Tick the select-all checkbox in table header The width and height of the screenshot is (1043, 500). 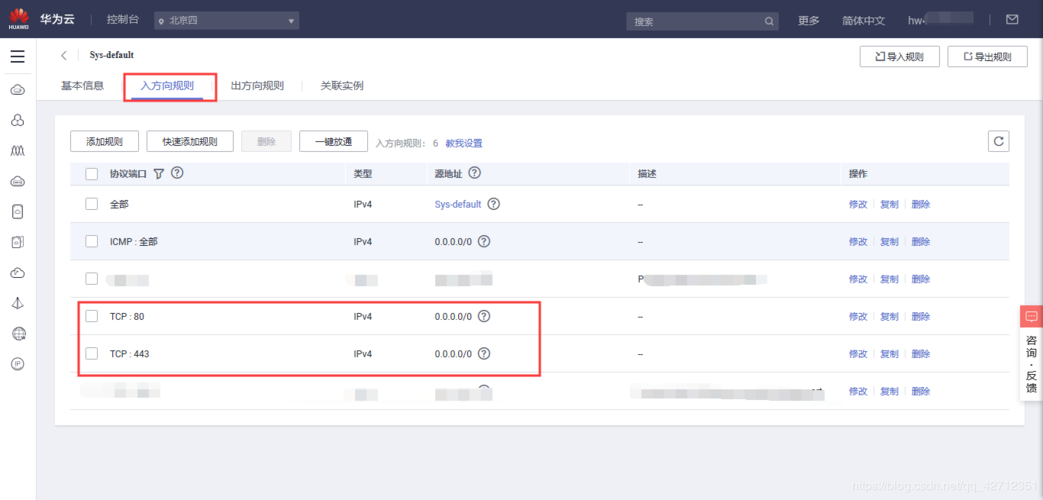92,174
